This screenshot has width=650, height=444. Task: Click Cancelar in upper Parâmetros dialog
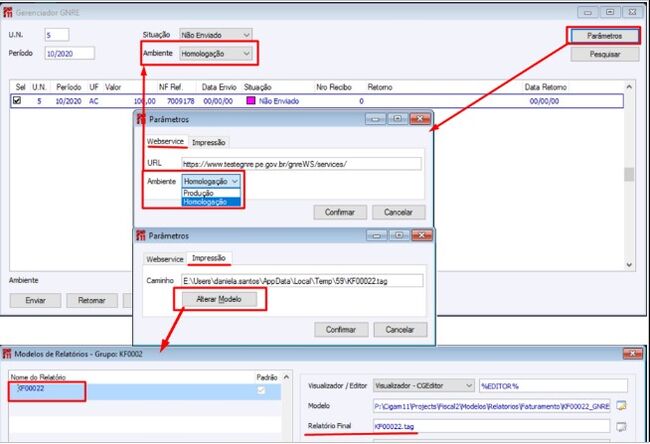(398, 212)
